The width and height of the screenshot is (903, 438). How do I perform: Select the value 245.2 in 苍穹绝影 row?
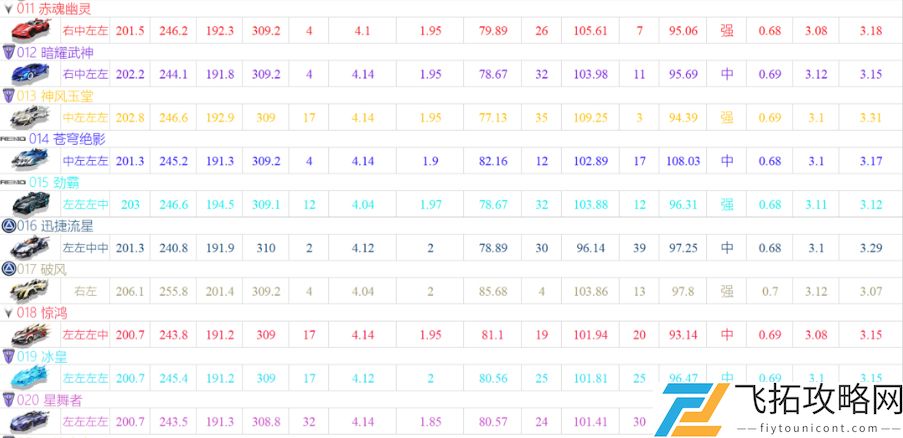click(174, 161)
